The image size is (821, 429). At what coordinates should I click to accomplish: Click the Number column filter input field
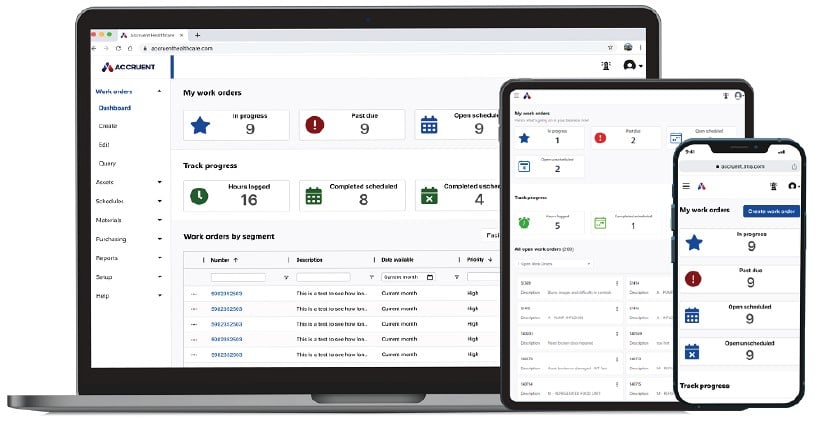point(238,277)
